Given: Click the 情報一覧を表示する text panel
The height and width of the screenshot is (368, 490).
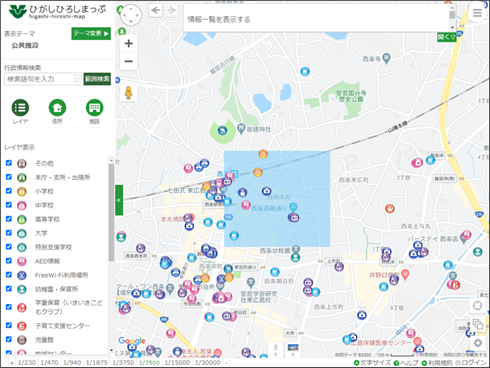Looking at the screenshot, I should click(x=219, y=20).
